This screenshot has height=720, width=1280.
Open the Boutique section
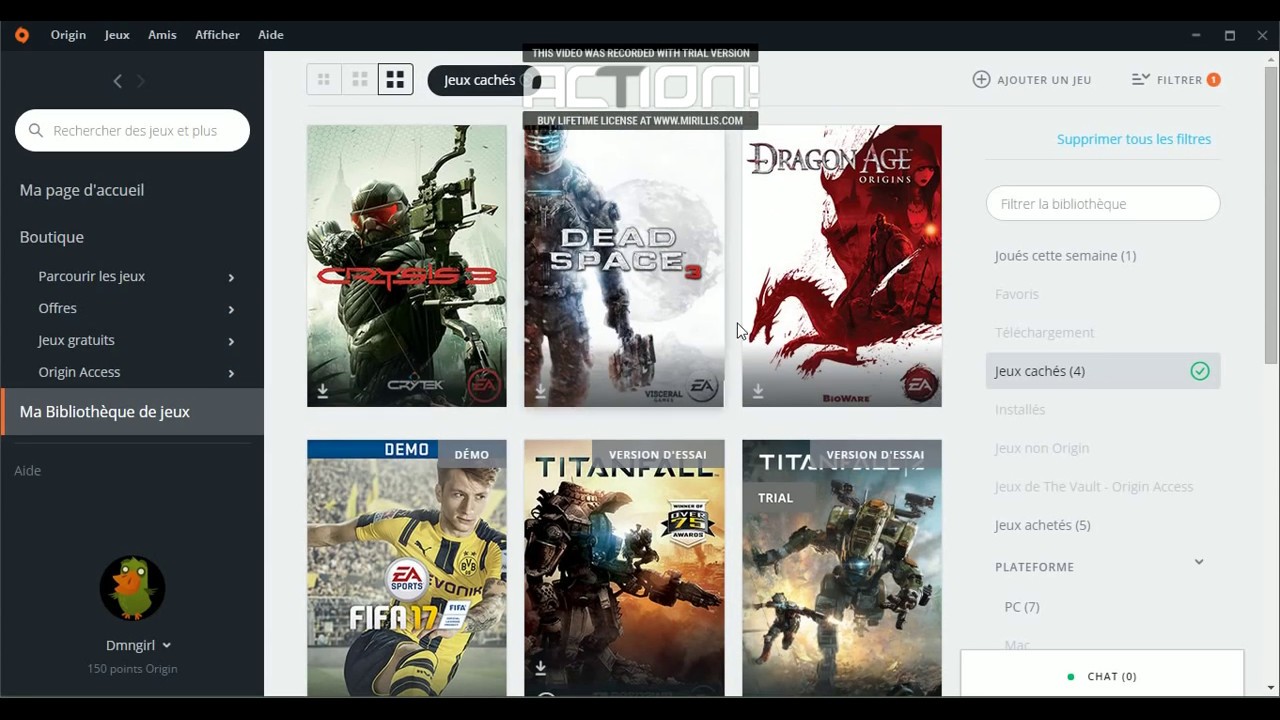[x=52, y=237]
